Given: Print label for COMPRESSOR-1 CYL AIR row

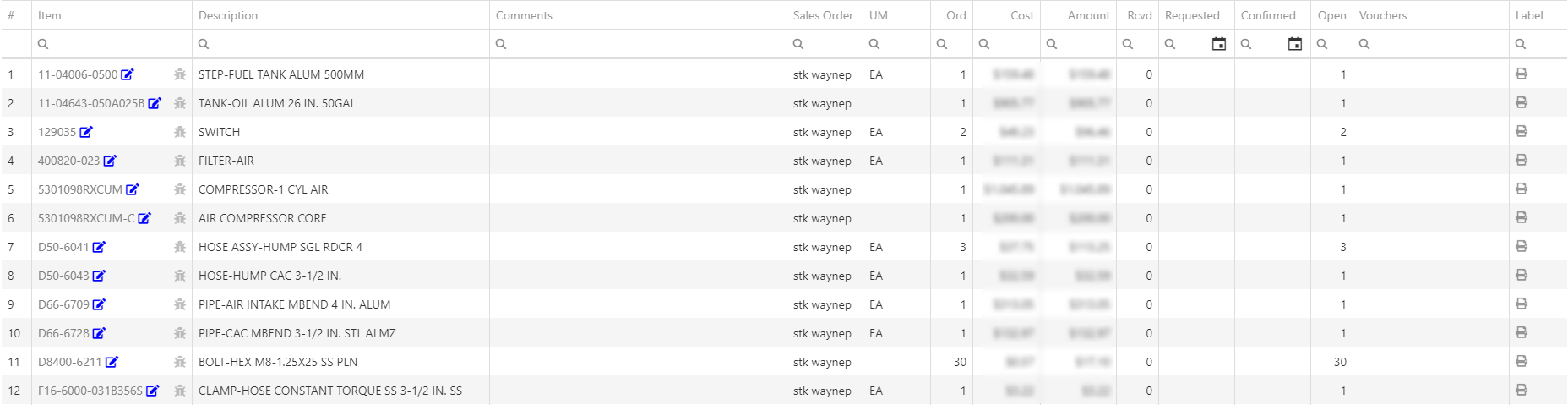Looking at the screenshot, I should [x=1522, y=189].
